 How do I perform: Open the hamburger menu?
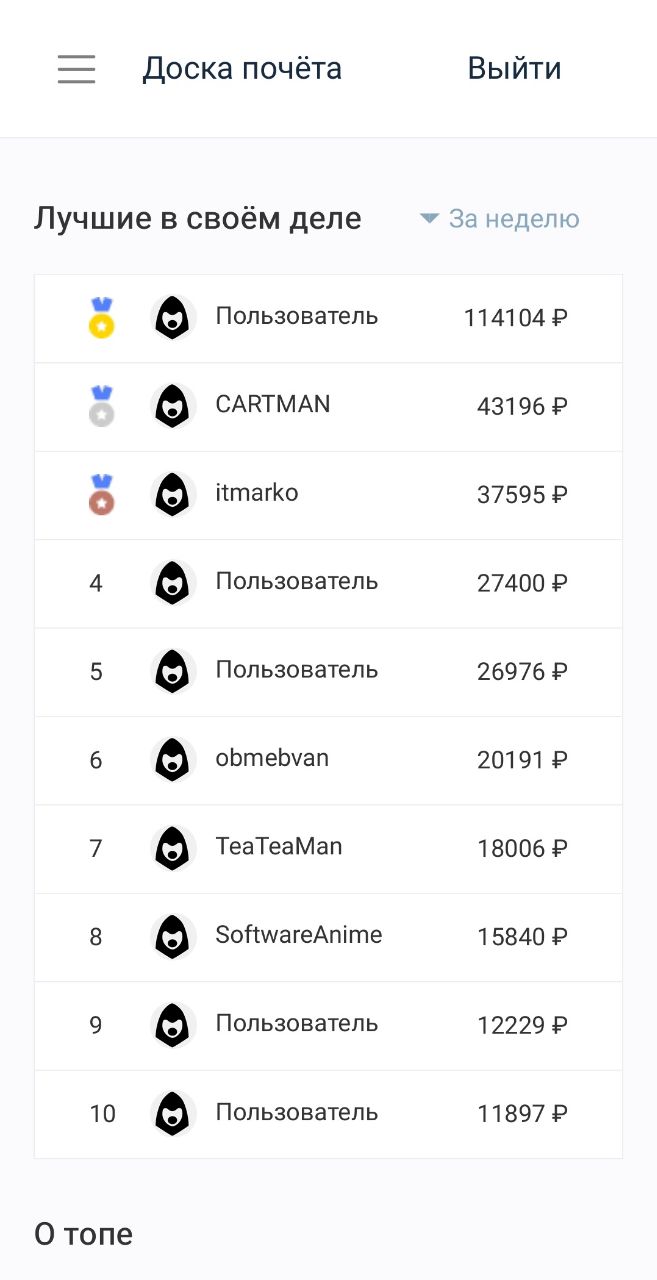pyautogui.click(x=76, y=69)
